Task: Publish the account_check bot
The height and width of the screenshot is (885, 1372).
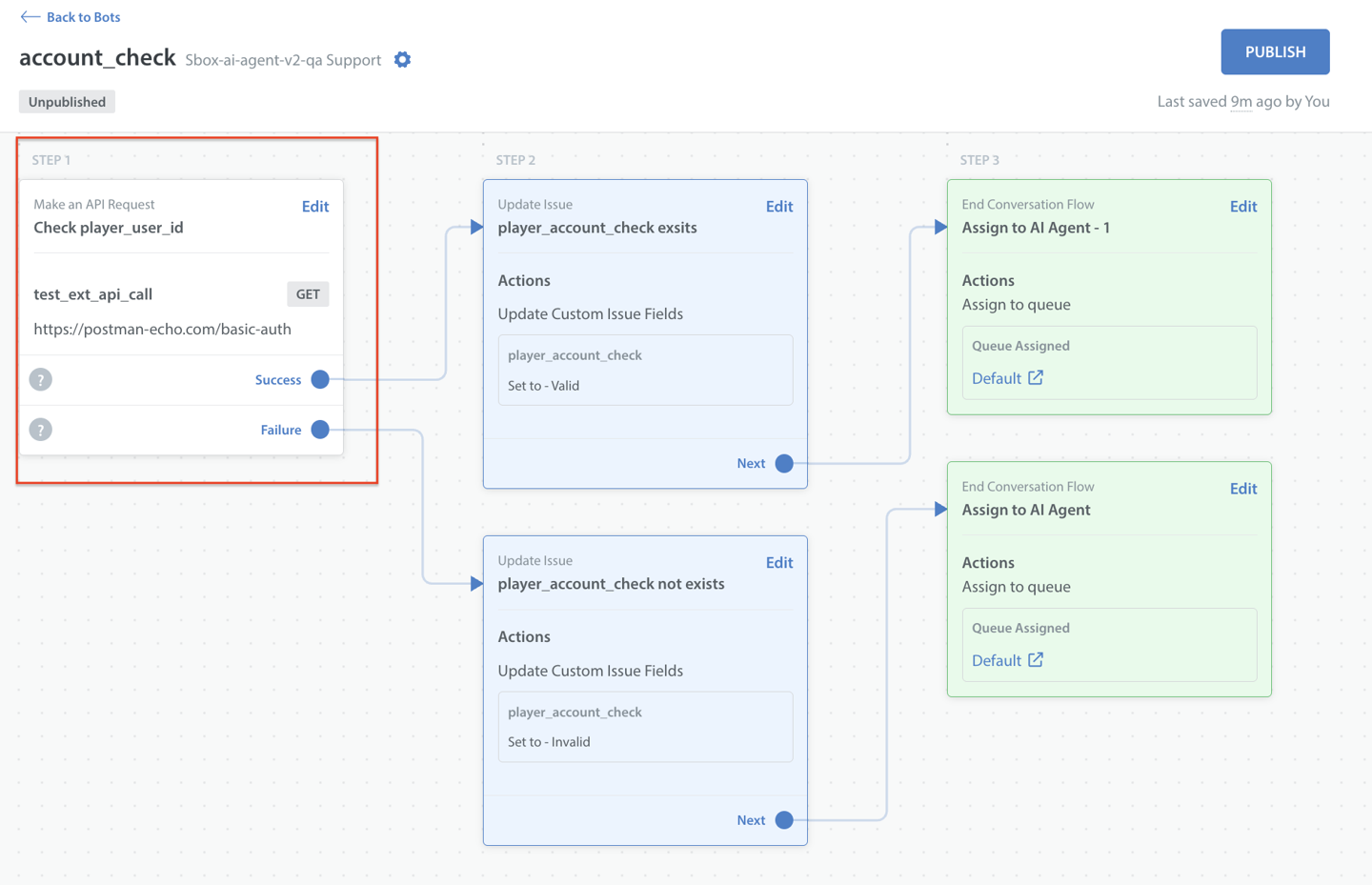Action: [x=1275, y=52]
